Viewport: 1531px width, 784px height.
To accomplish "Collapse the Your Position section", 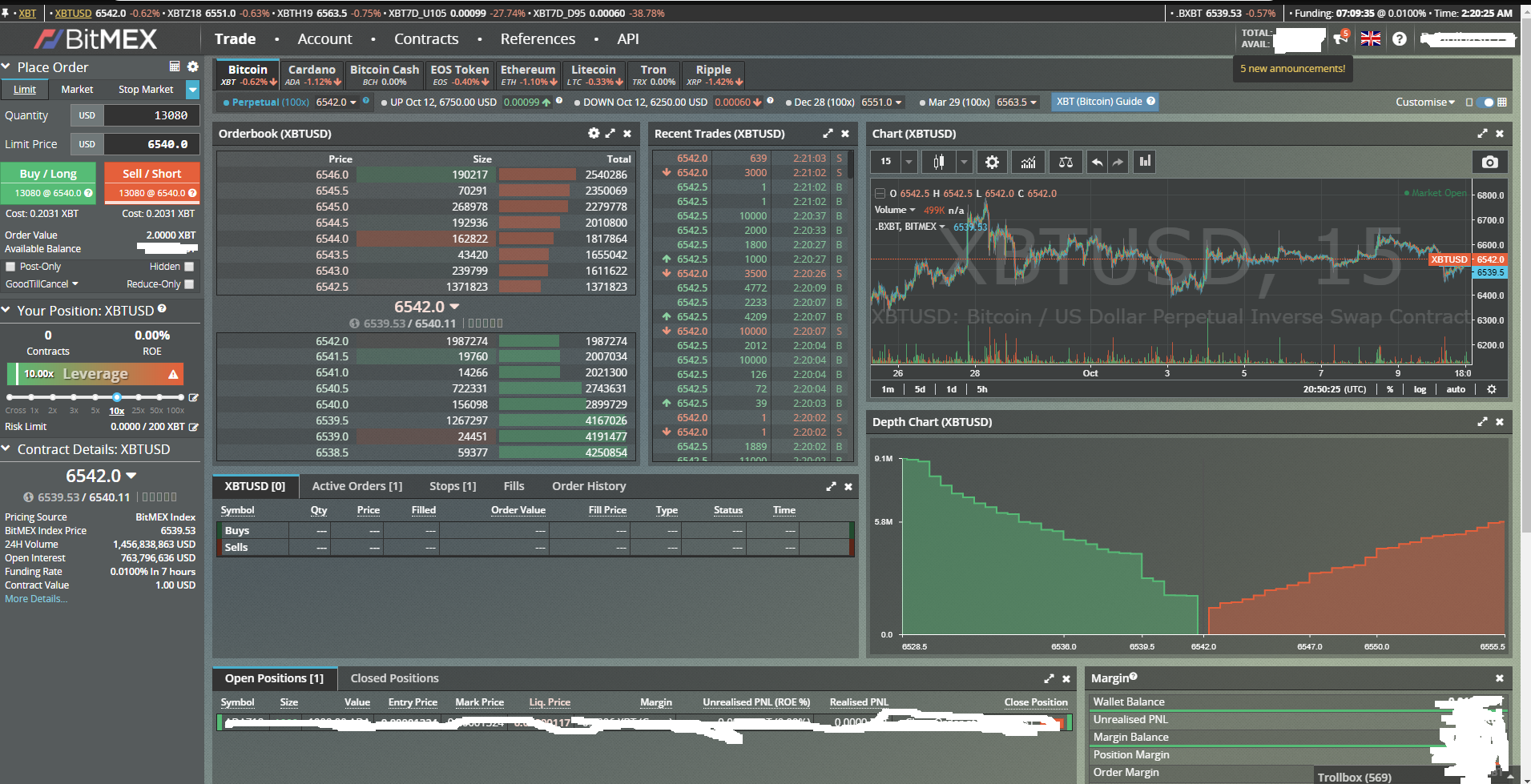I will 6,310.
